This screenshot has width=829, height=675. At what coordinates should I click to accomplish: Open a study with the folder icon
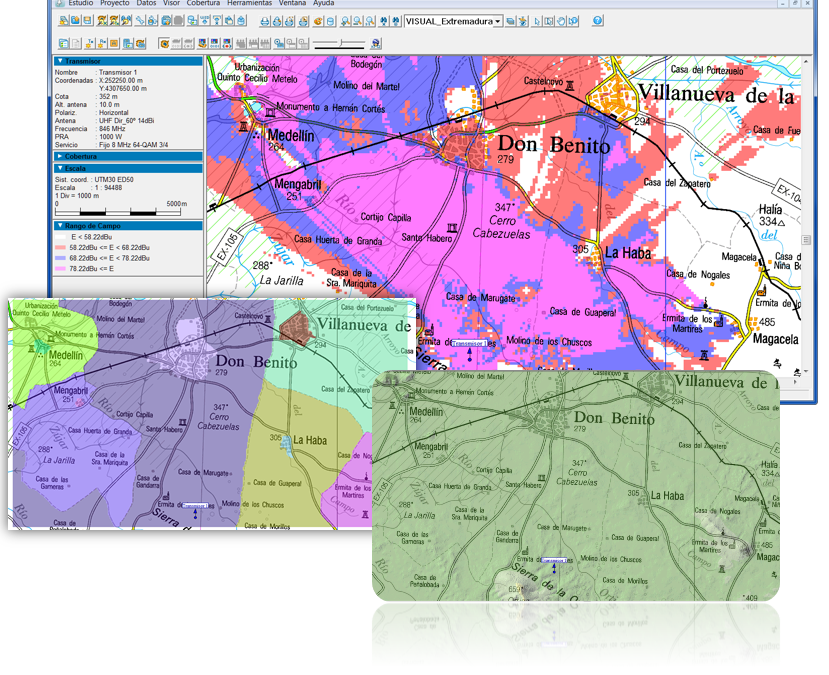[x=75, y=21]
